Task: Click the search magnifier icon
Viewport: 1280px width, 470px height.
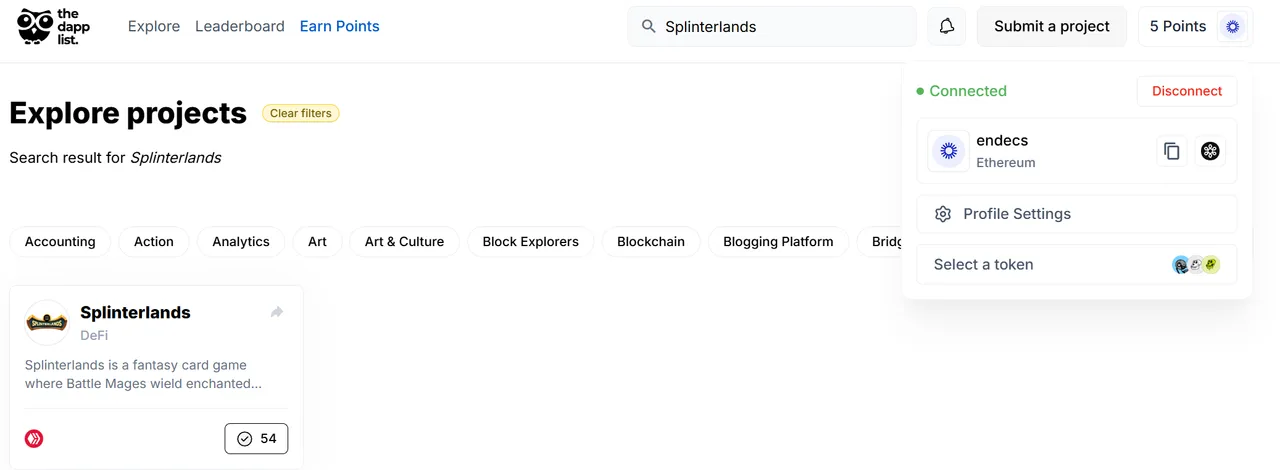Action: (649, 27)
